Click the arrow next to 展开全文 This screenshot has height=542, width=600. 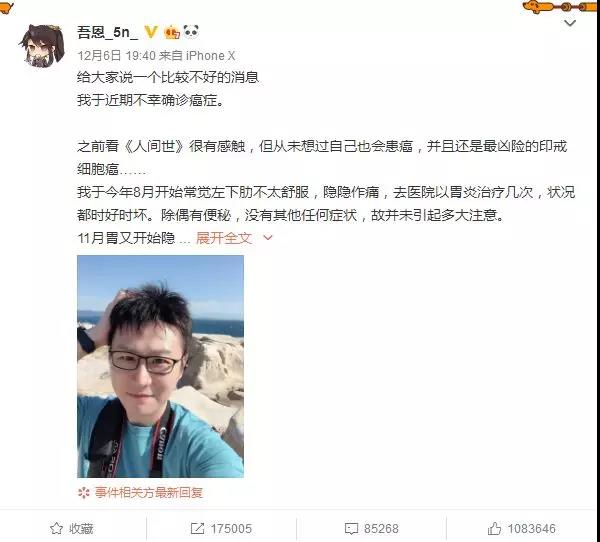coord(268,238)
